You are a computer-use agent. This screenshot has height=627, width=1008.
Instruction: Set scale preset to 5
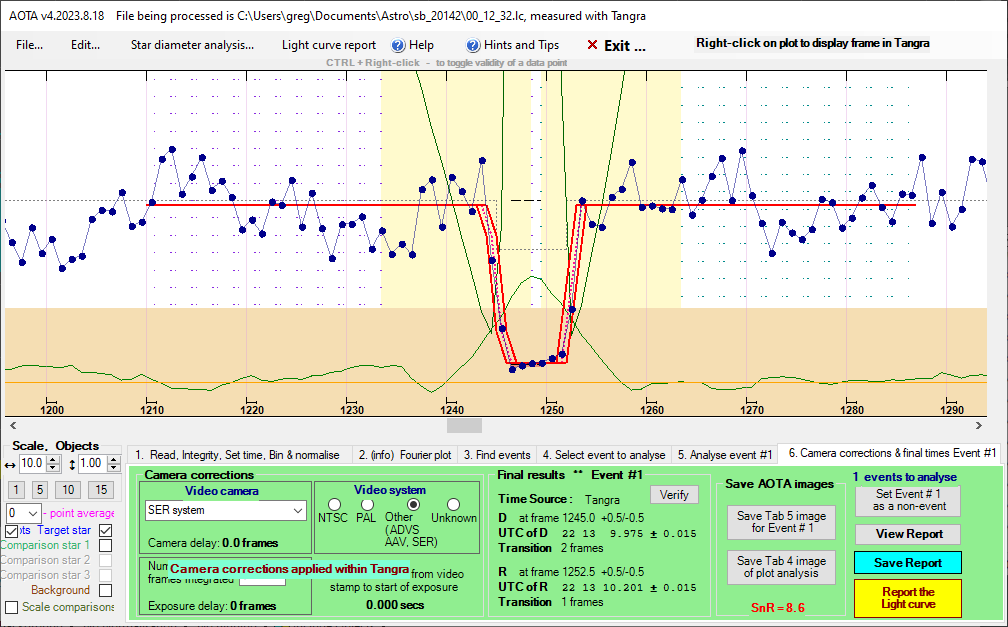tap(39, 490)
